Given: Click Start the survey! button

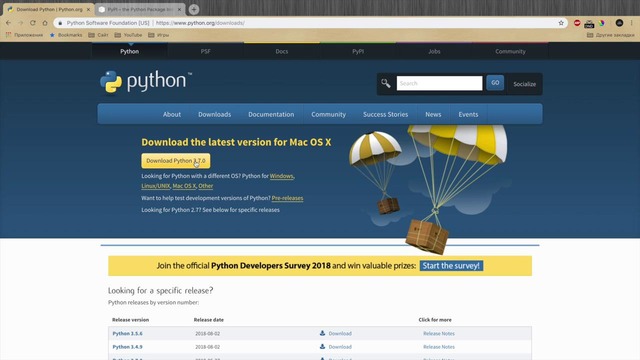Looking at the screenshot, I should tap(451, 266).
